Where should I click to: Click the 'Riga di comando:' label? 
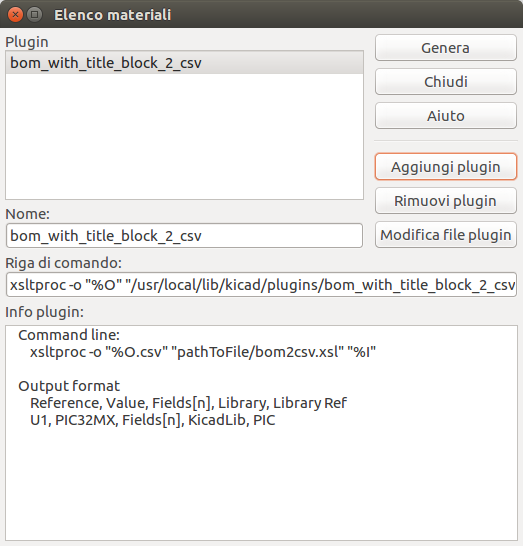tap(63, 263)
